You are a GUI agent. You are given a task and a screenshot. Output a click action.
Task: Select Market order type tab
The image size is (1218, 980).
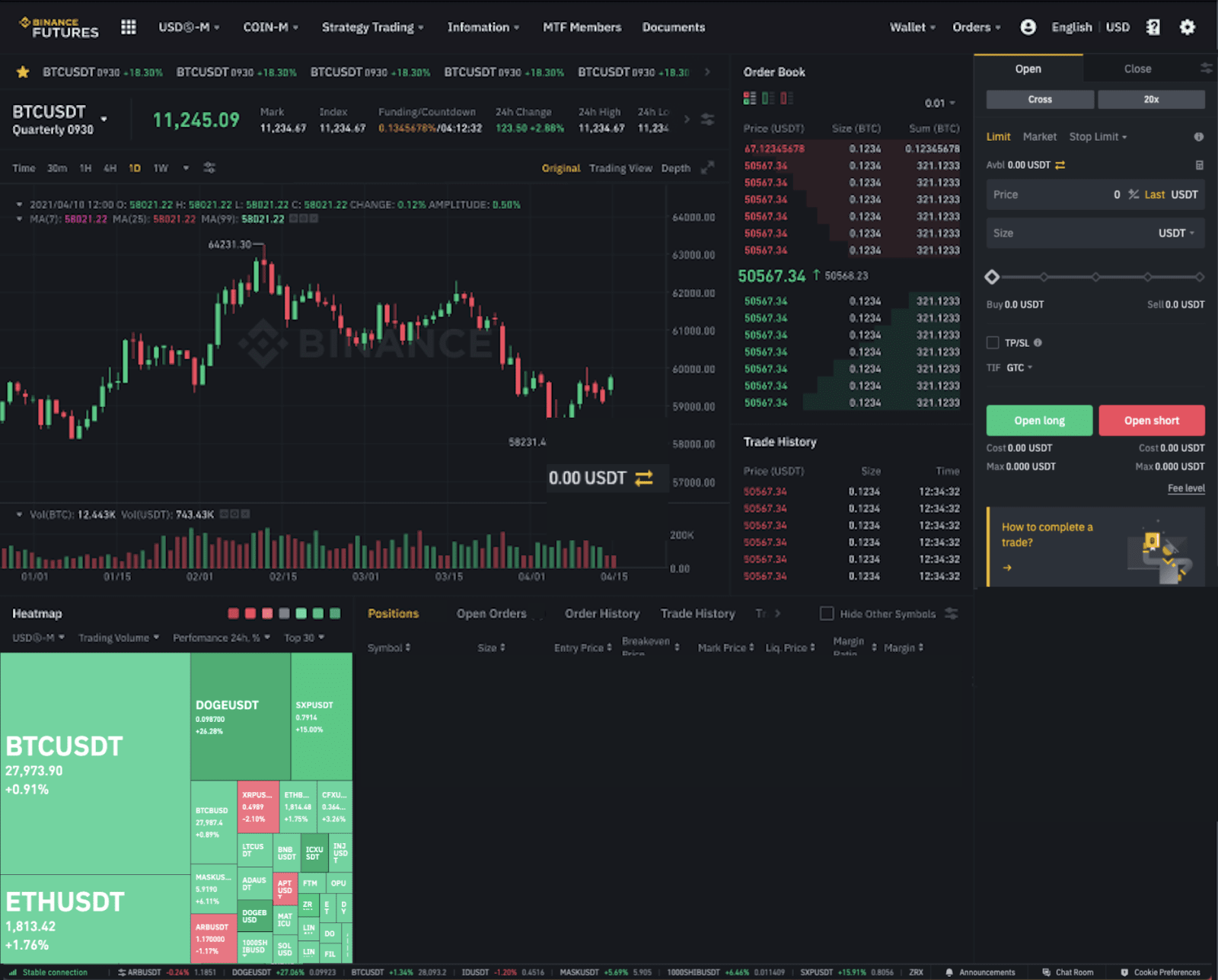1039,137
